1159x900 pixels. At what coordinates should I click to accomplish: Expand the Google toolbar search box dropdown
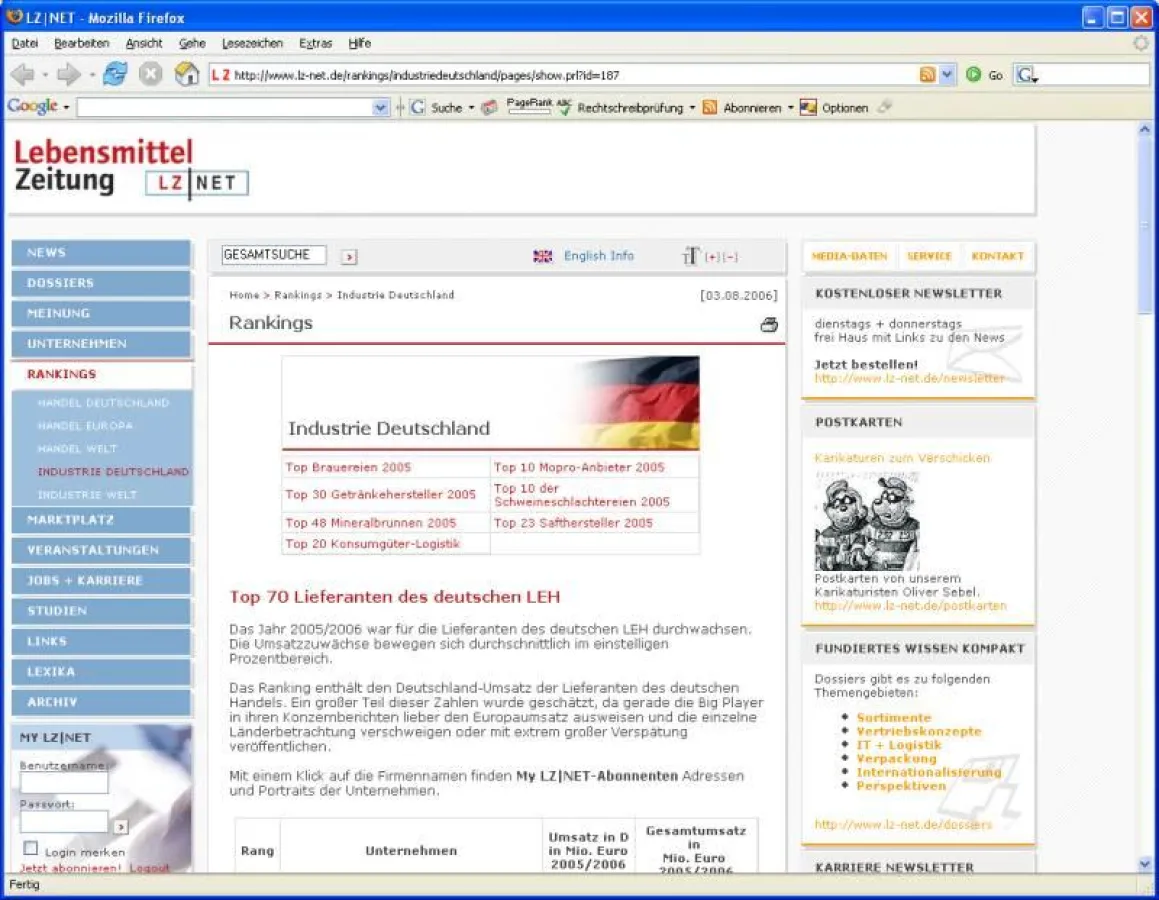[380, 108]
